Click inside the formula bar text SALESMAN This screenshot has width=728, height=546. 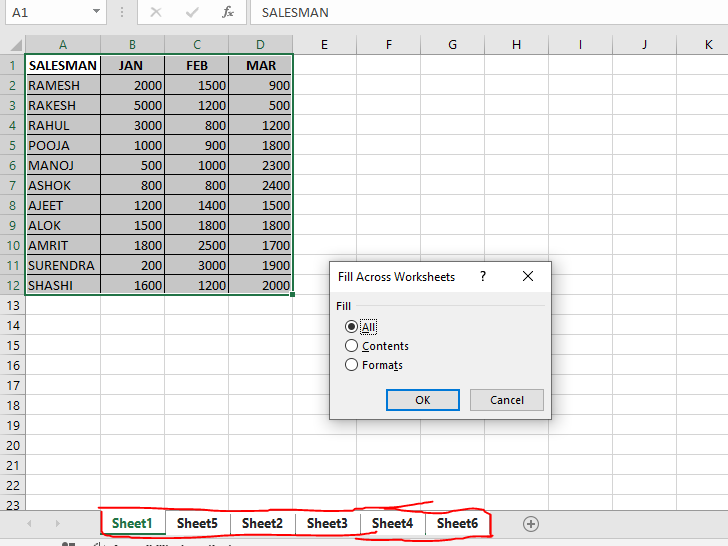pos(296,13)
